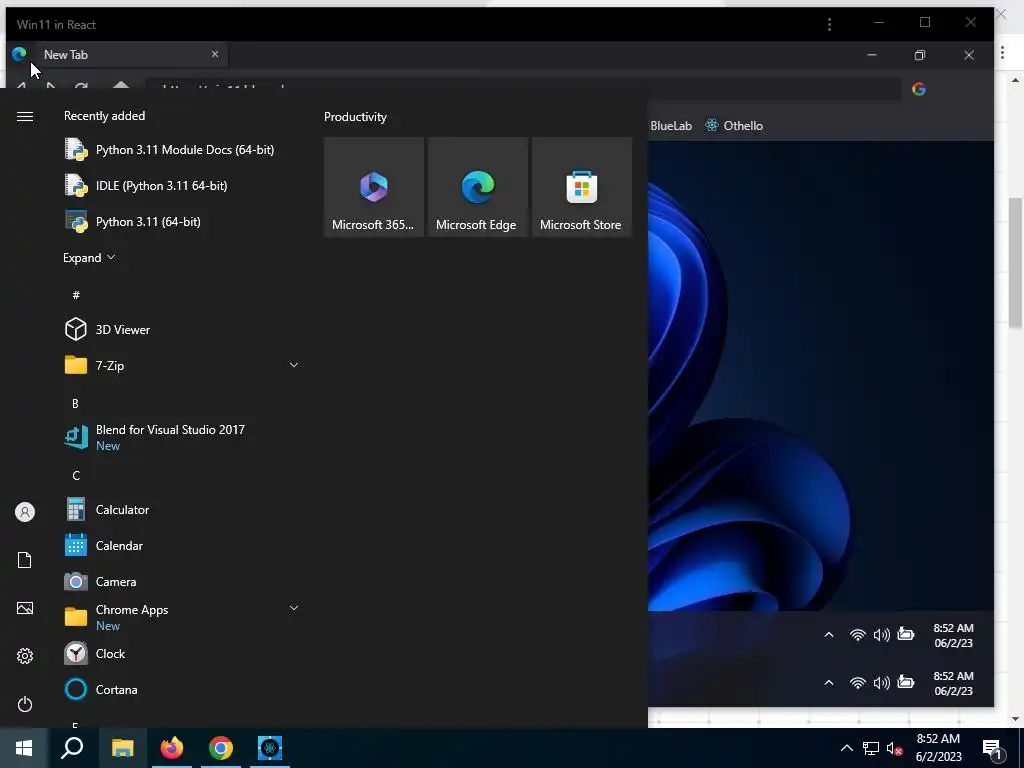Click the Microsoft Store tile

point(581,187)
